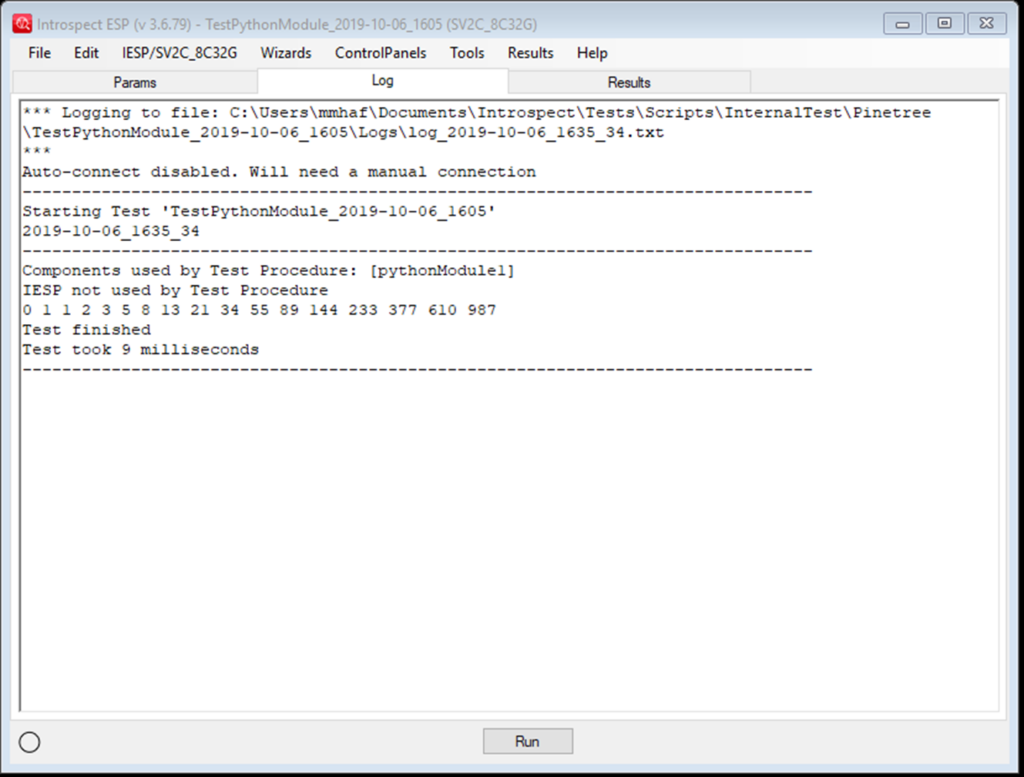The width and height of the screenshot is (1024, 777).
Task: Maximize the Introspect ESP window
Action: coord(942,24)
